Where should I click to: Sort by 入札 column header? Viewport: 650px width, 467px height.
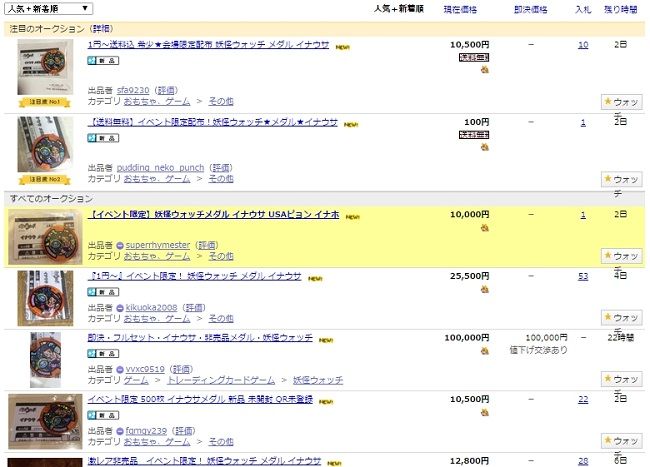click(583, 10)
